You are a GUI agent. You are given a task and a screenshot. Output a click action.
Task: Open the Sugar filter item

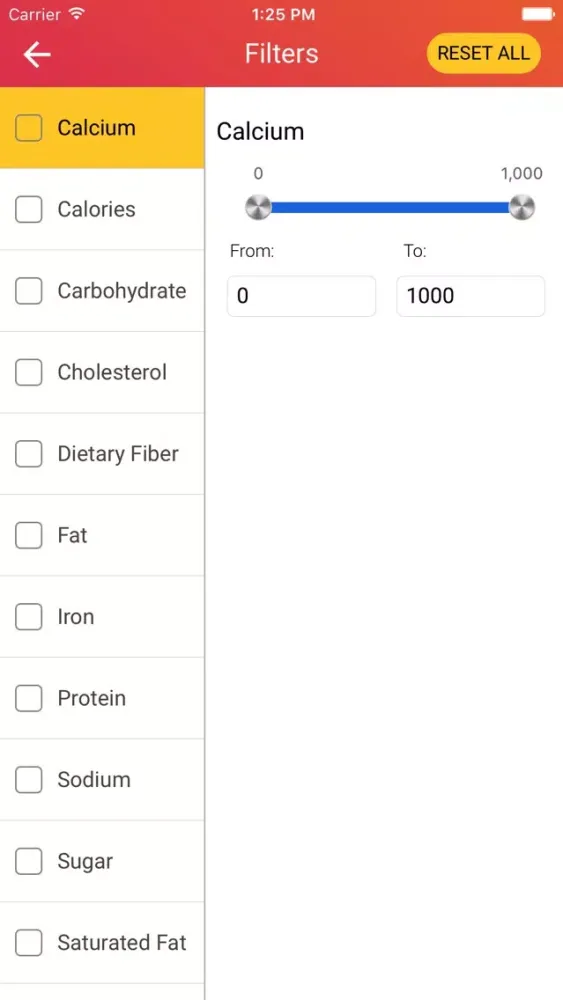pos(102,861)
